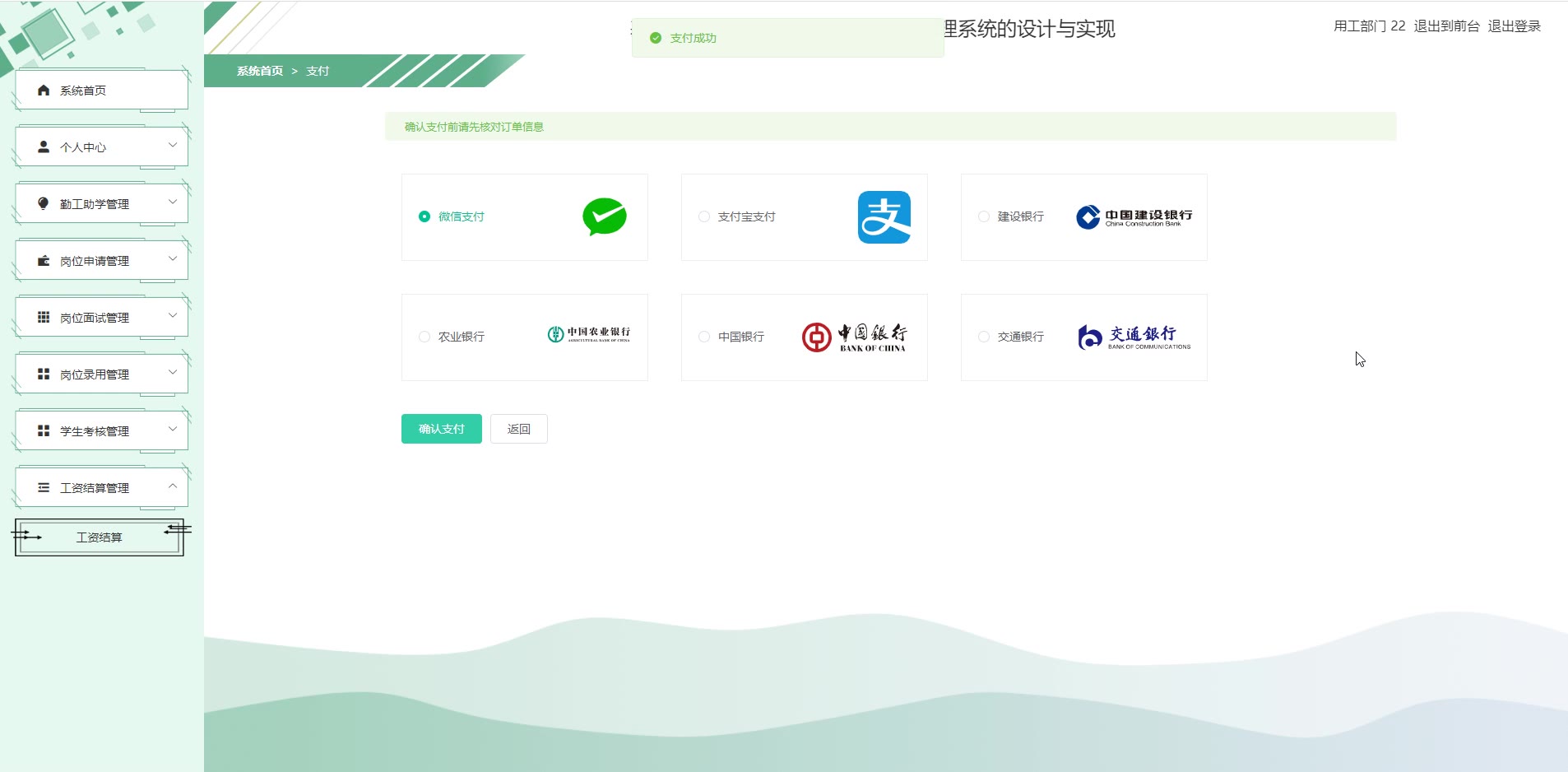
Task: Click the 退出登录 link
Action: pyautogui.click(x=1515, y=26)
